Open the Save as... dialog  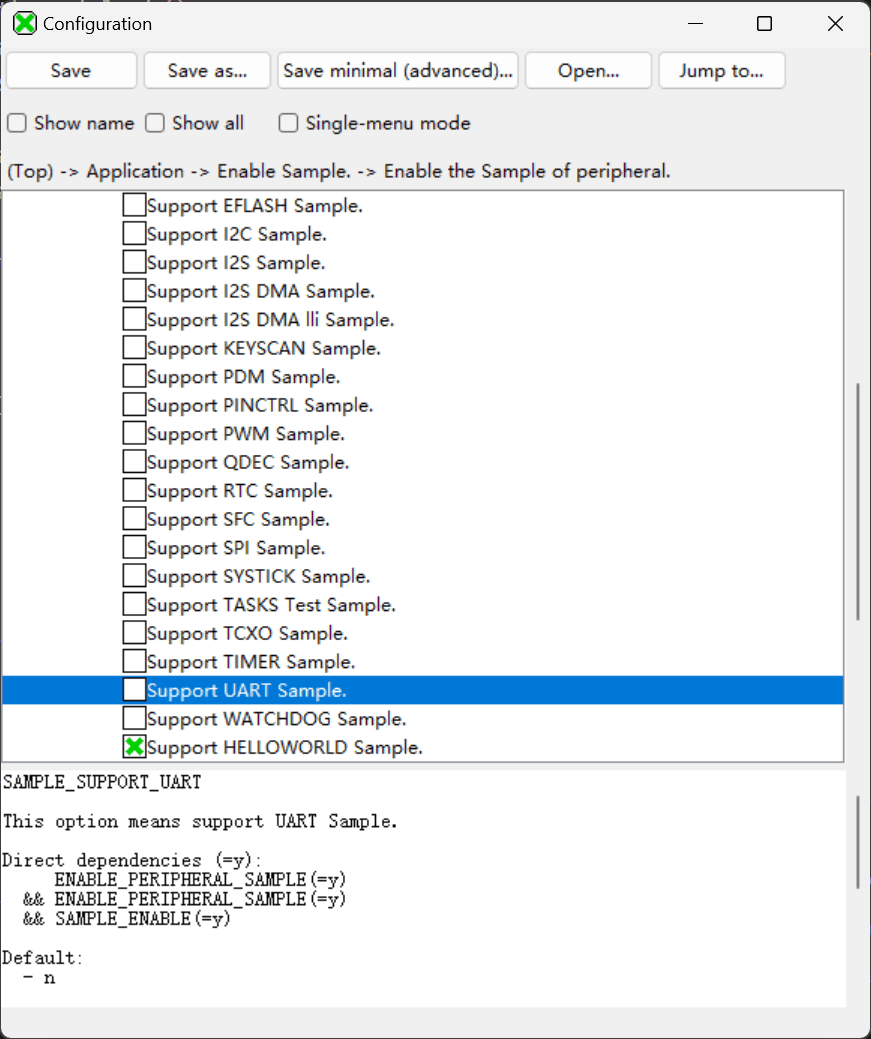coord(207,71)
